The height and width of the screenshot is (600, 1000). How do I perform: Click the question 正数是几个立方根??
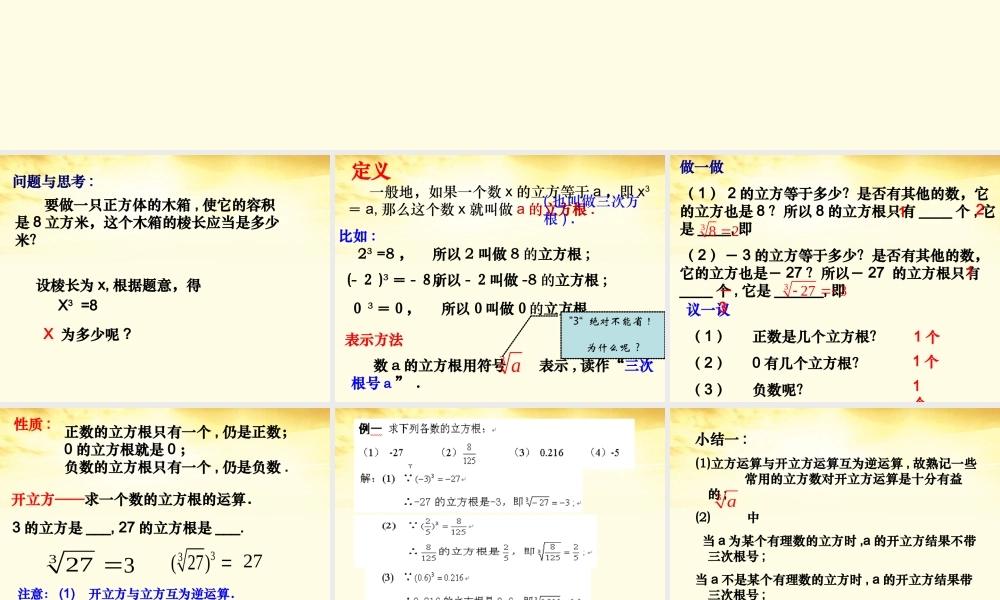[814, 337]
